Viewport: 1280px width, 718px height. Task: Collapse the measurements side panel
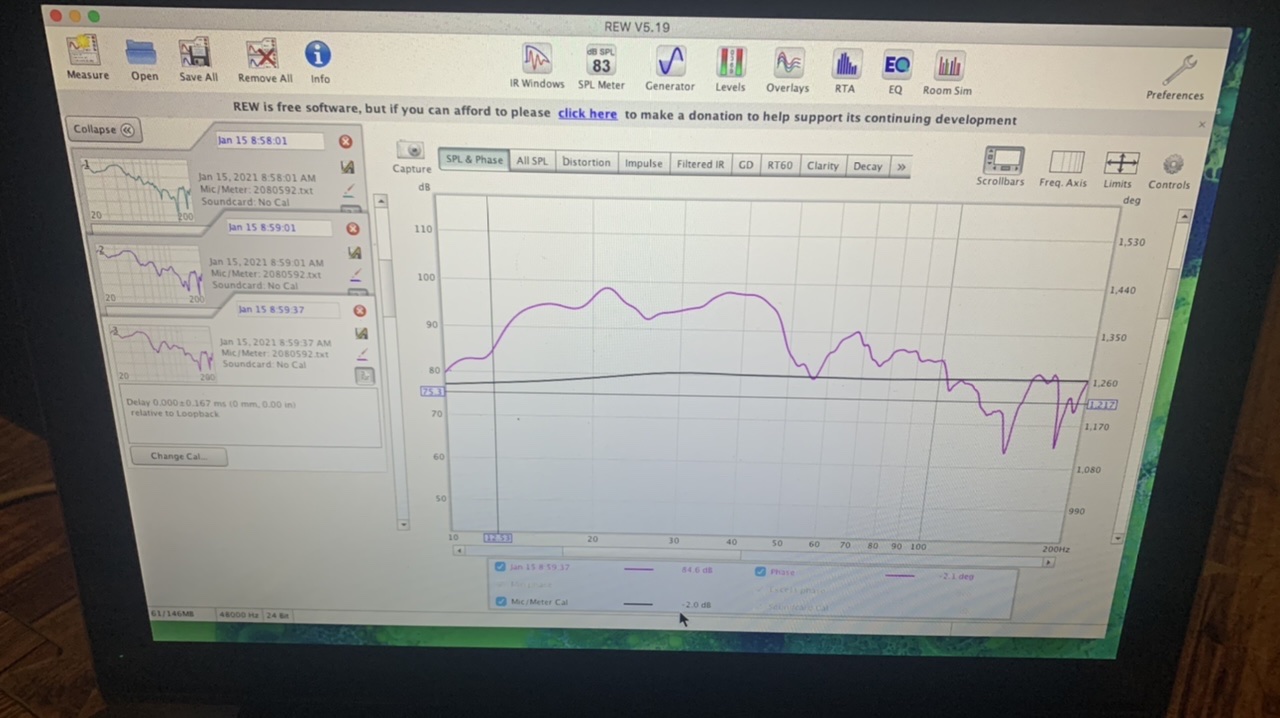(x=103, y=130)
